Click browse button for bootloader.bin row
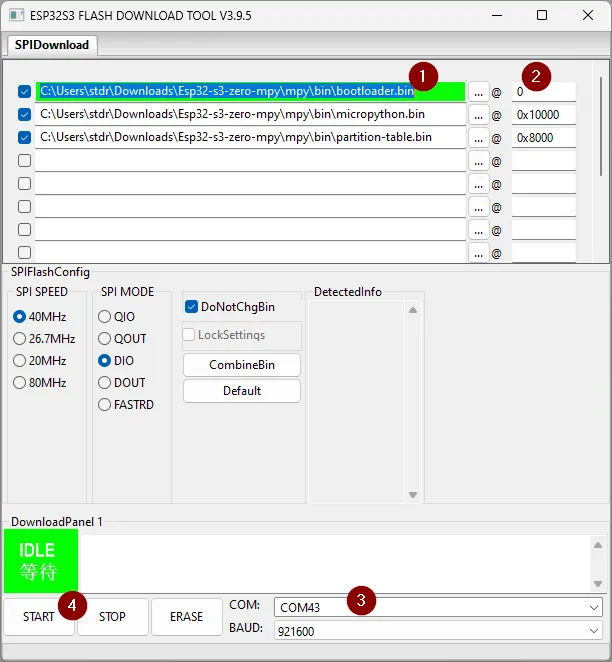This screenshot has width=612, height=662. (479, 92)
